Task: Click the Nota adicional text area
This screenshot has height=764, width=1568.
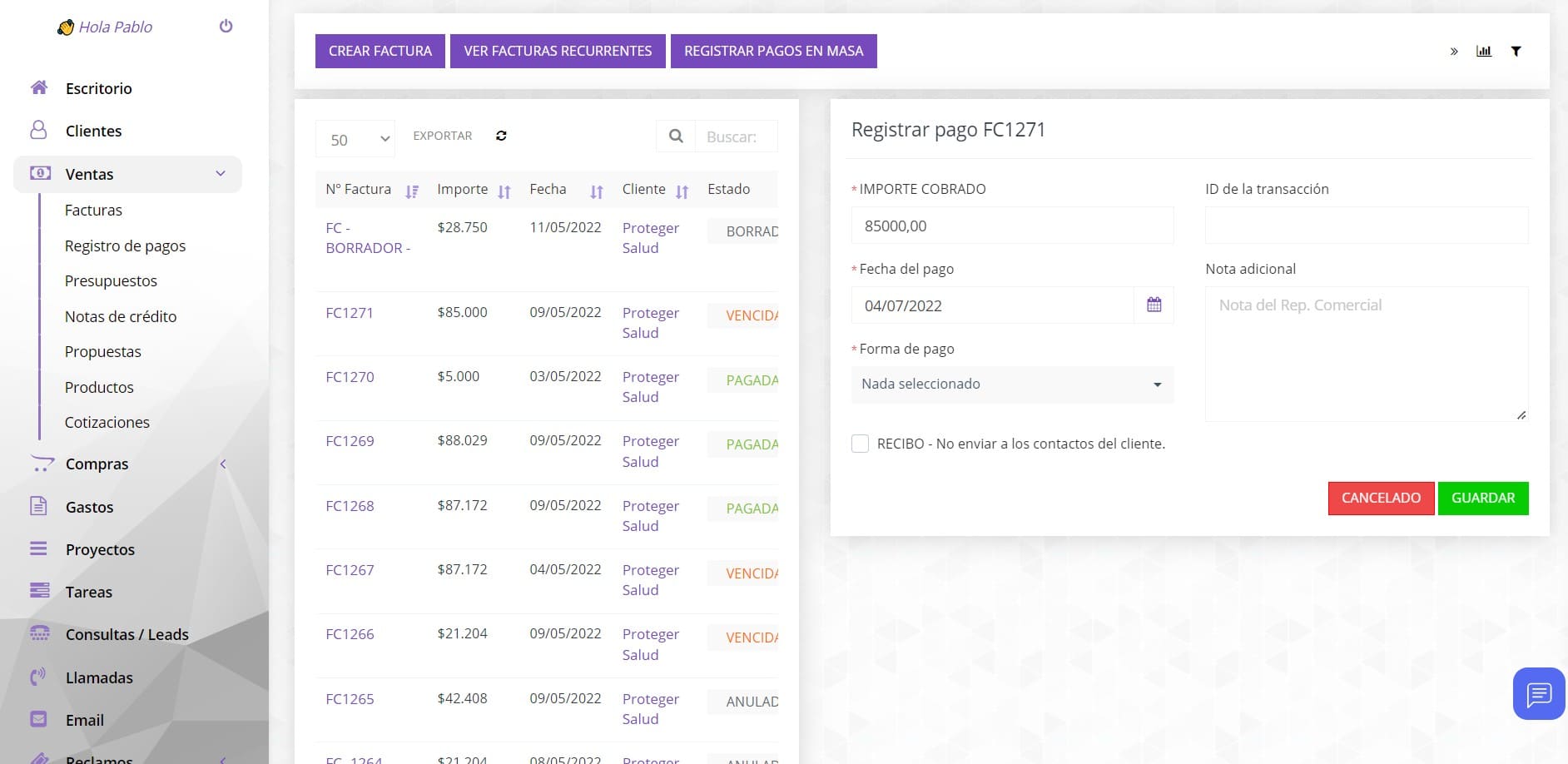Action: point(1367,354)
